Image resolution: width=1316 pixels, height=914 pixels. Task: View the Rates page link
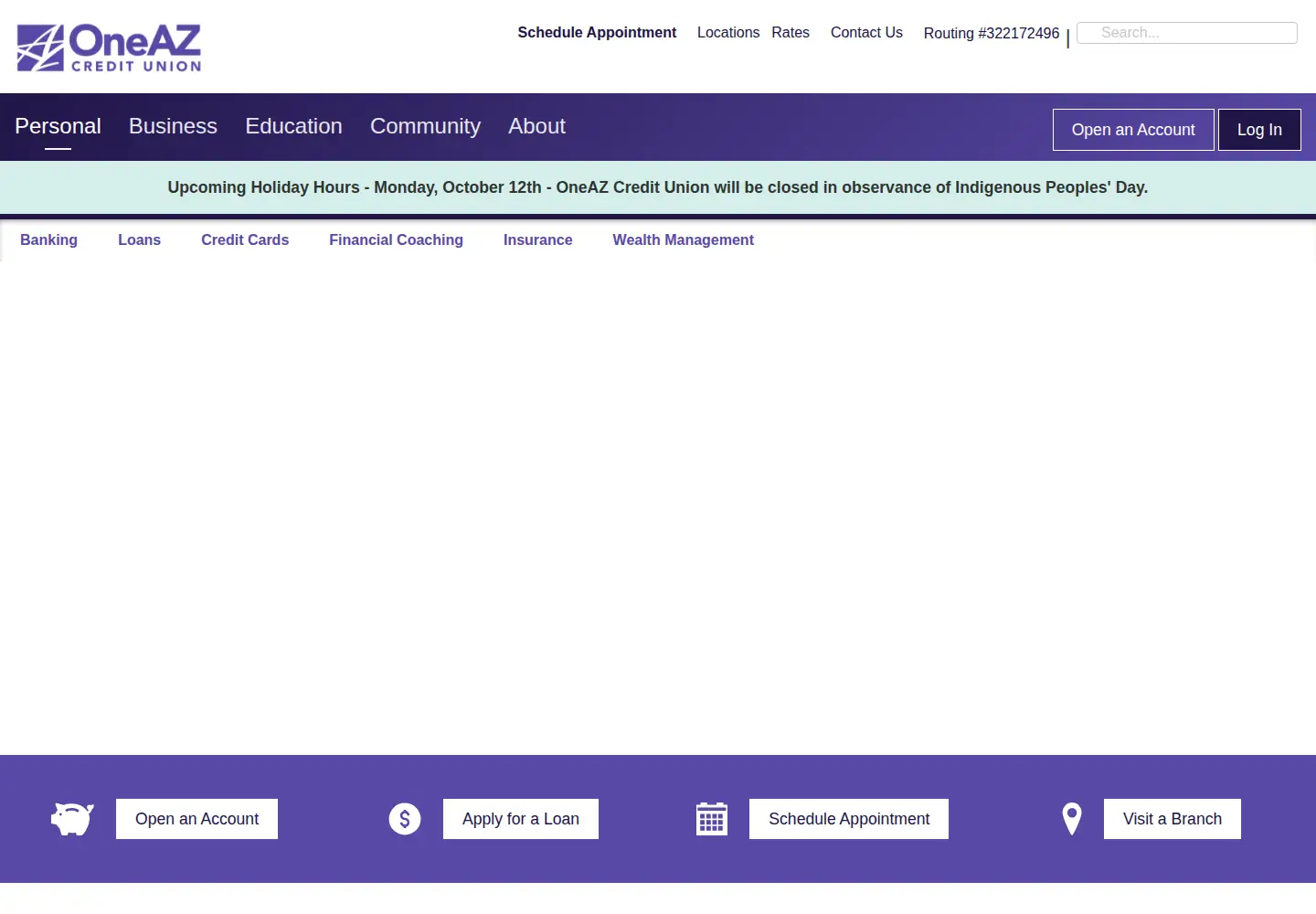pos(791,32)
